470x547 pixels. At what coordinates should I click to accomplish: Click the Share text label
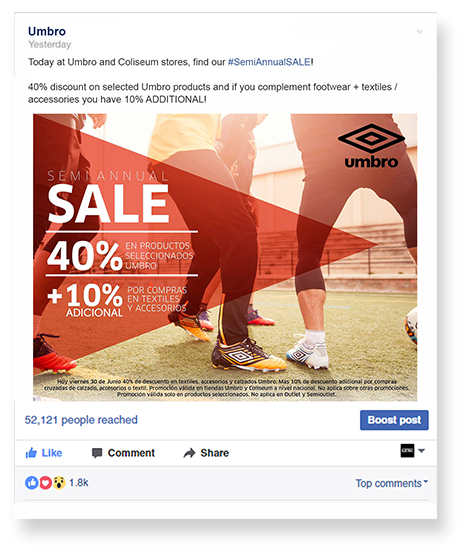215,453
